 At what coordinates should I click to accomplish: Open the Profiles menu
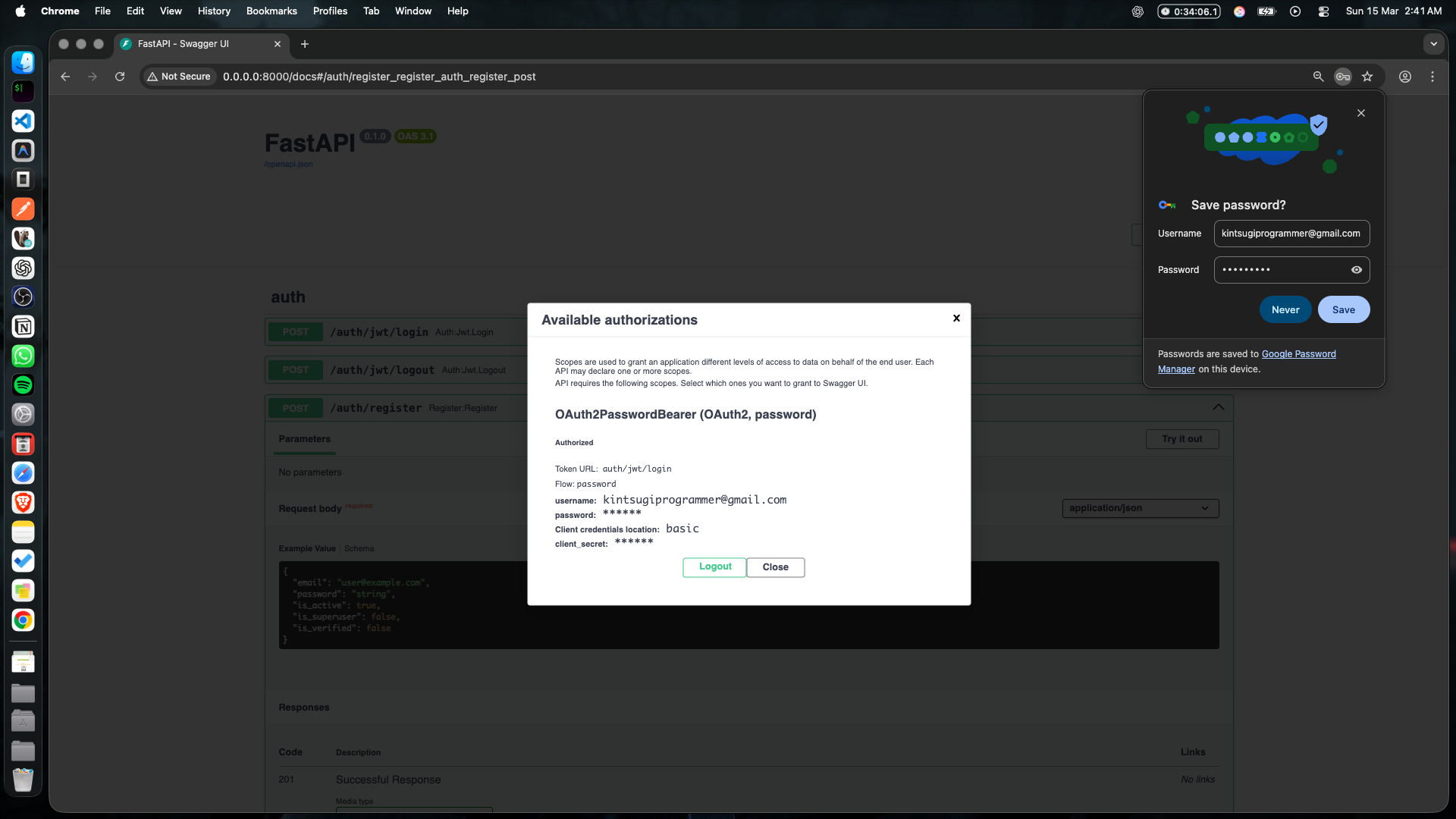tap(330, 11)
